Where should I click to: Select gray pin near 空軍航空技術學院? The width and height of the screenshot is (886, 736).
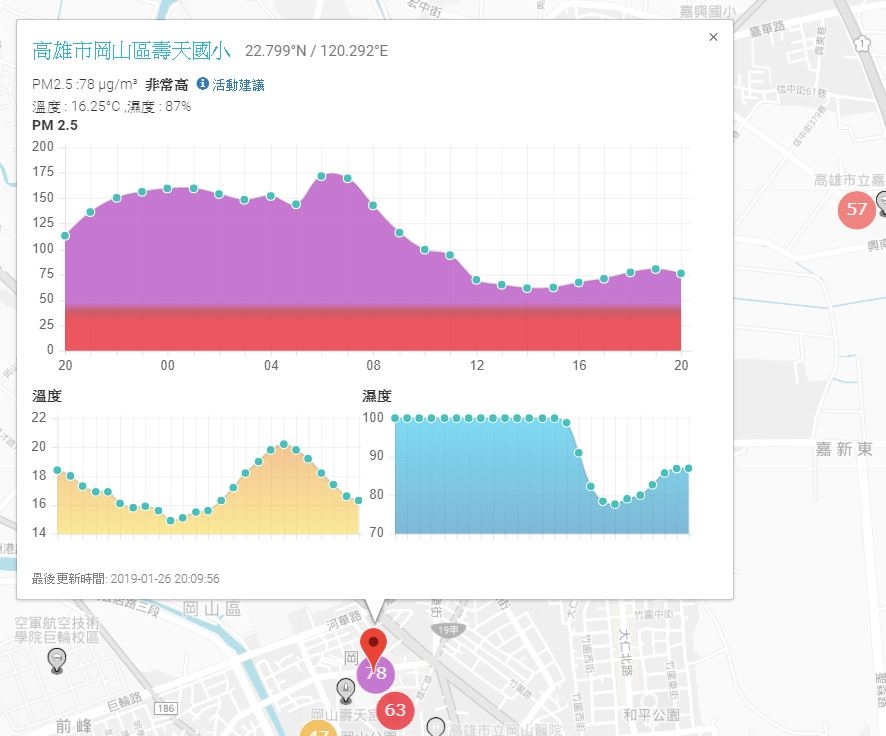pyautogui.click(x=57, y=661)
